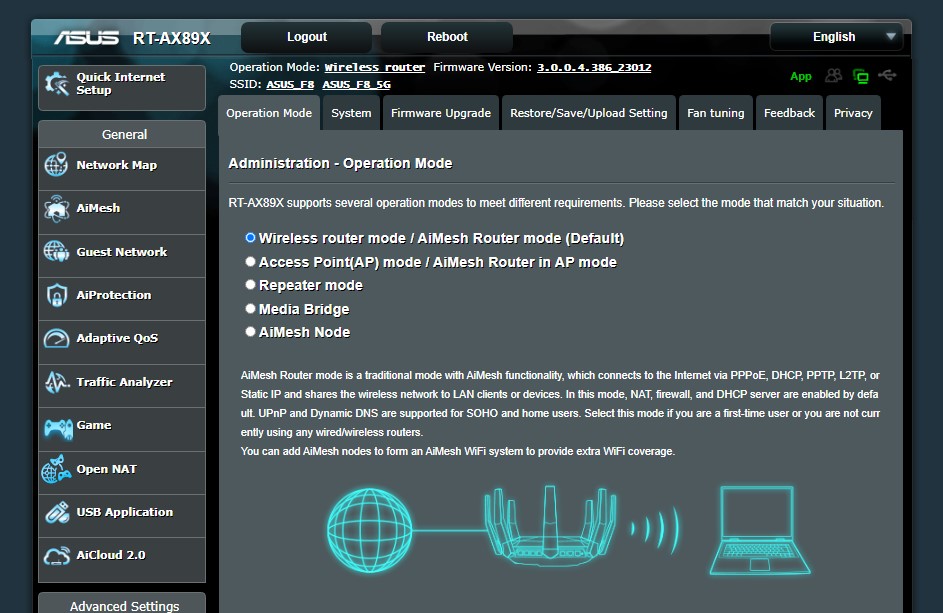Select Access Point(AP) mode radio button

pyautogui.click(x=250, y=262)
